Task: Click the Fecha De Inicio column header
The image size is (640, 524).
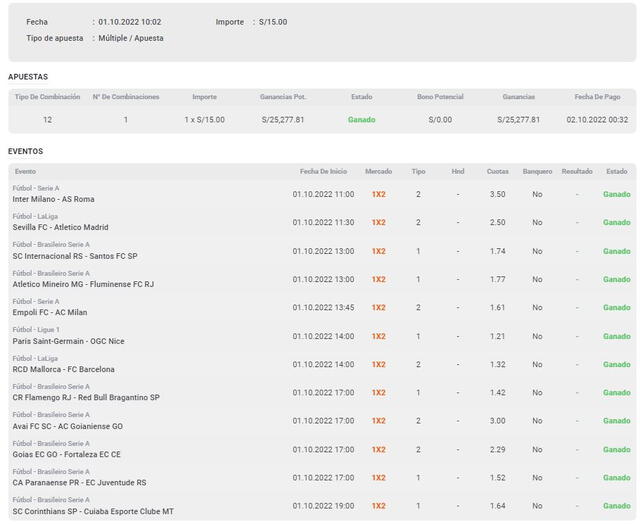Action: click(x=323, y=171)
